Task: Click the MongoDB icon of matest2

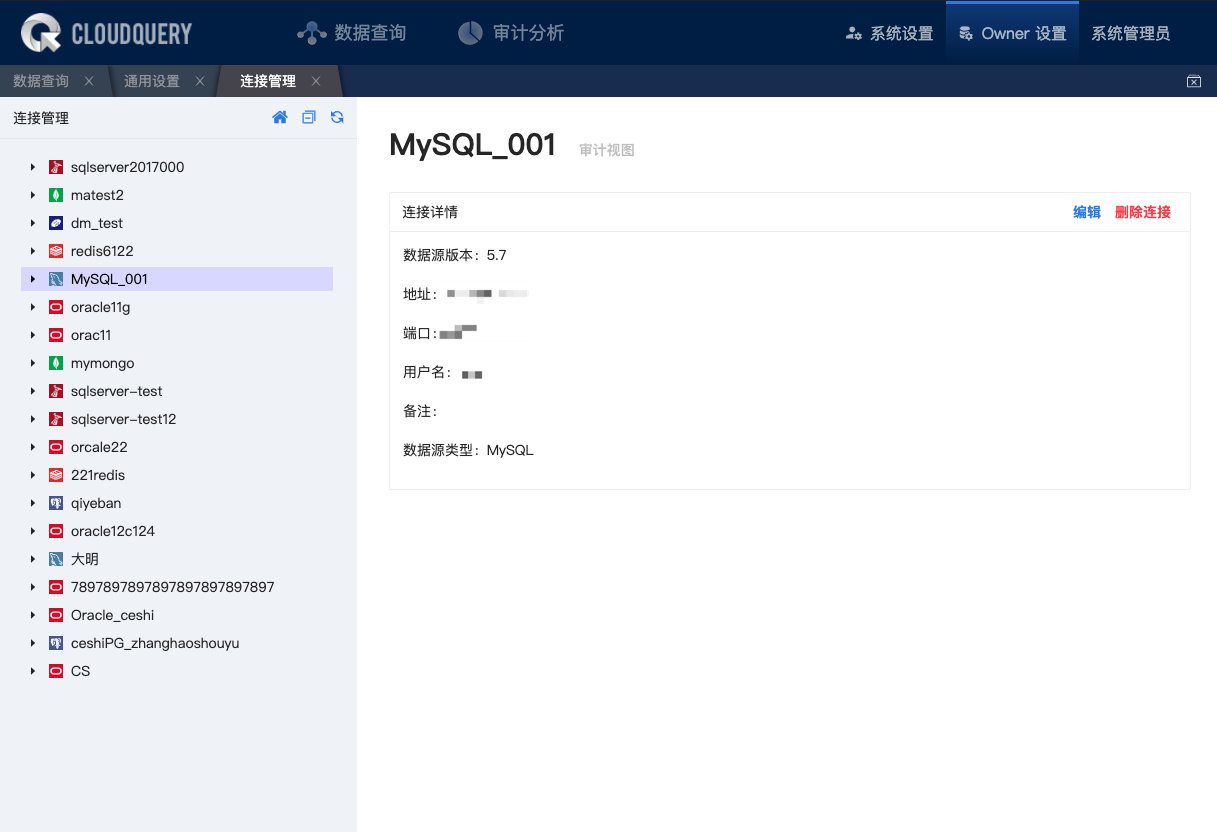Action: coord(56,195)
